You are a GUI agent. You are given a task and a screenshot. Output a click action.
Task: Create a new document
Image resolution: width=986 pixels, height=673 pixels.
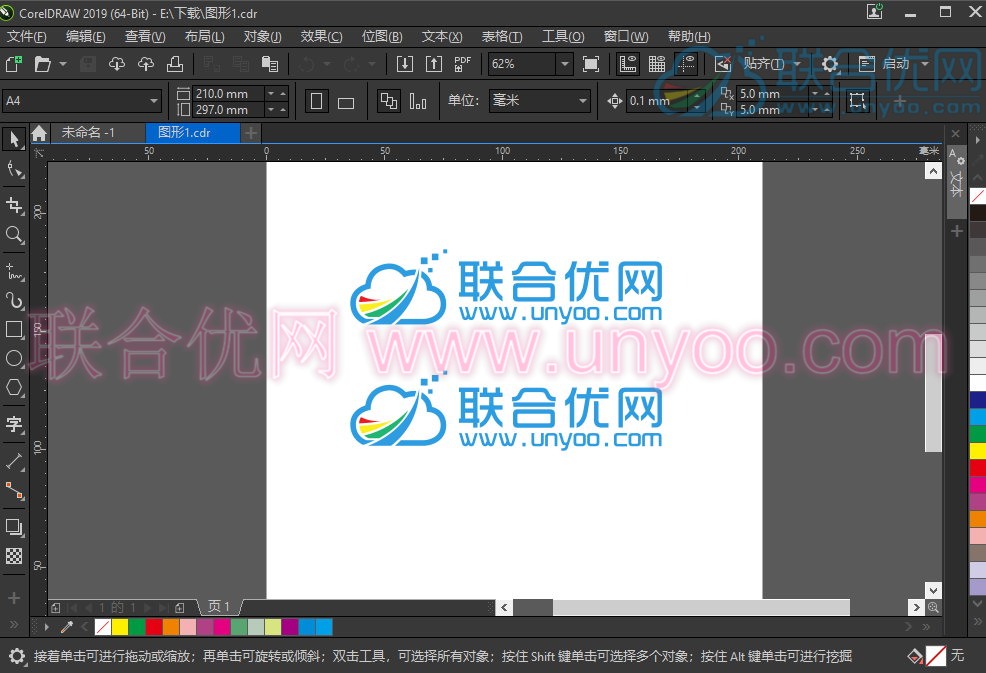(14, 64)
